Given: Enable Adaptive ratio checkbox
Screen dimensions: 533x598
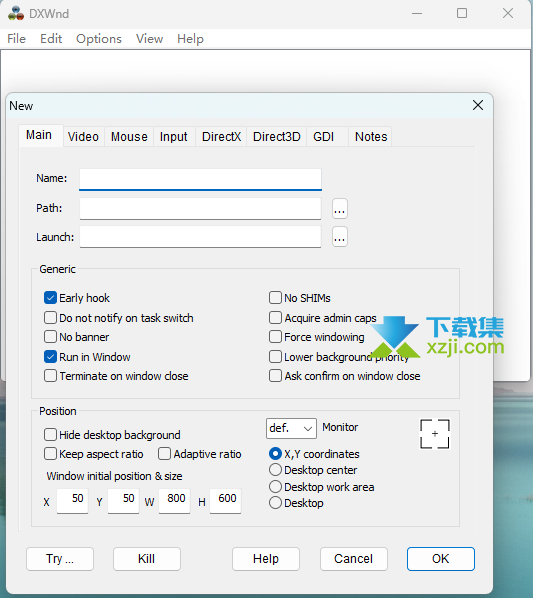Looking at the screenshot, I should [x=164, y=454].
